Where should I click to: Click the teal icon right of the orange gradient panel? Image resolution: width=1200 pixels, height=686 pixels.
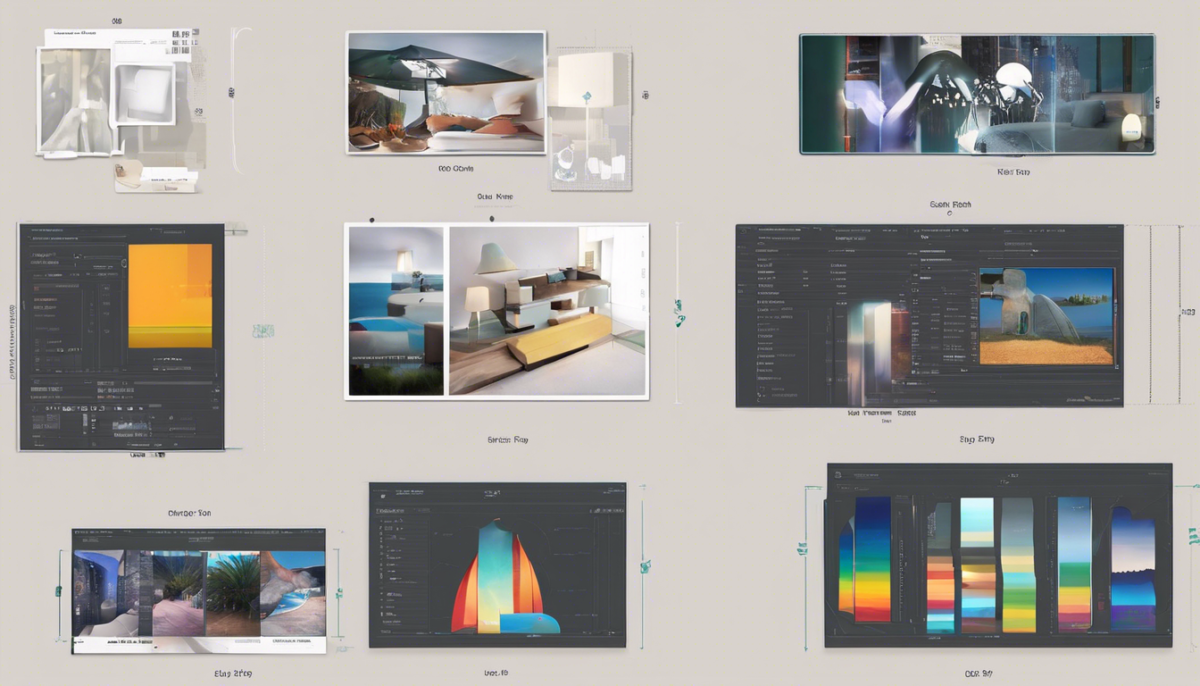tap(263, 330)
